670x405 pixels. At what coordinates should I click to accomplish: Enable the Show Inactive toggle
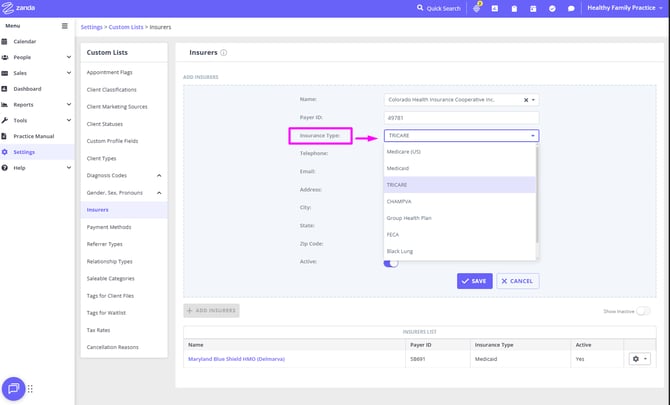[x=643, y=311]
